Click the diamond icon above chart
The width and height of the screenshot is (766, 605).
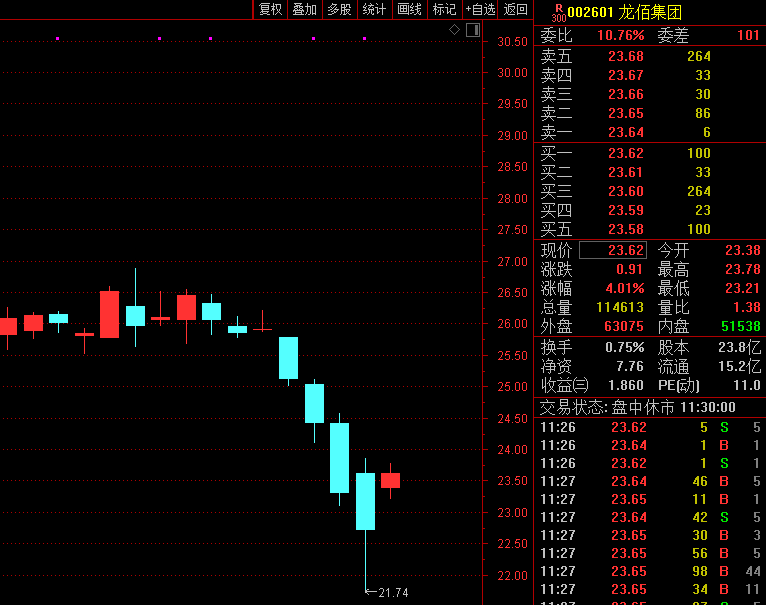(454, 30)
